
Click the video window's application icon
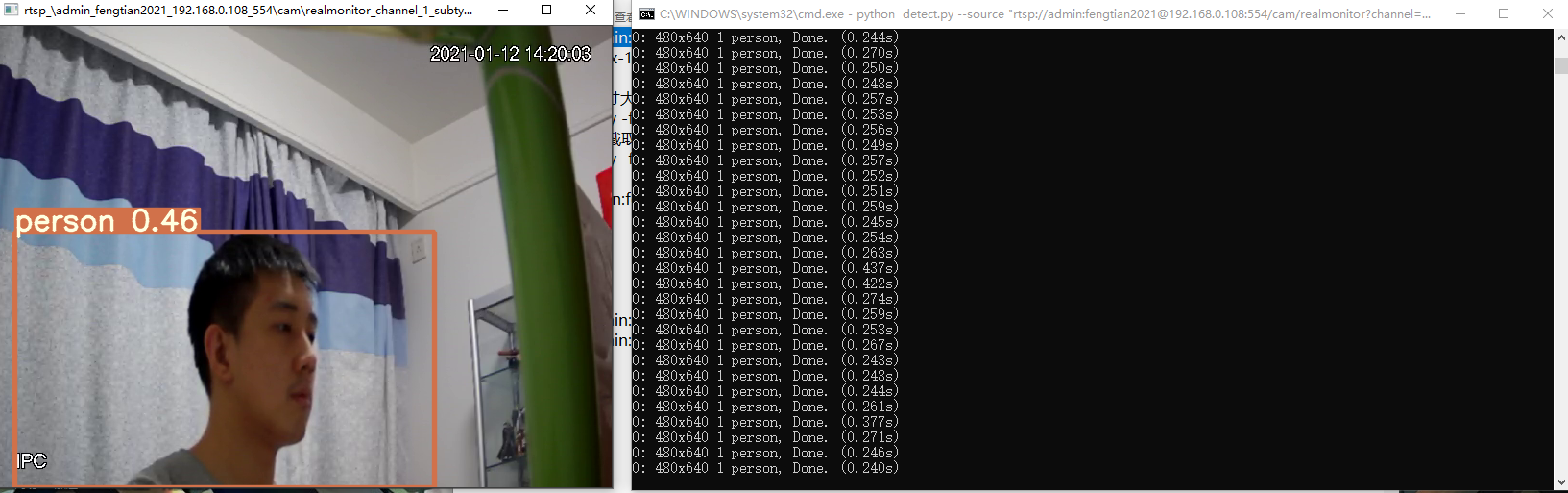(x=12, y=11)
